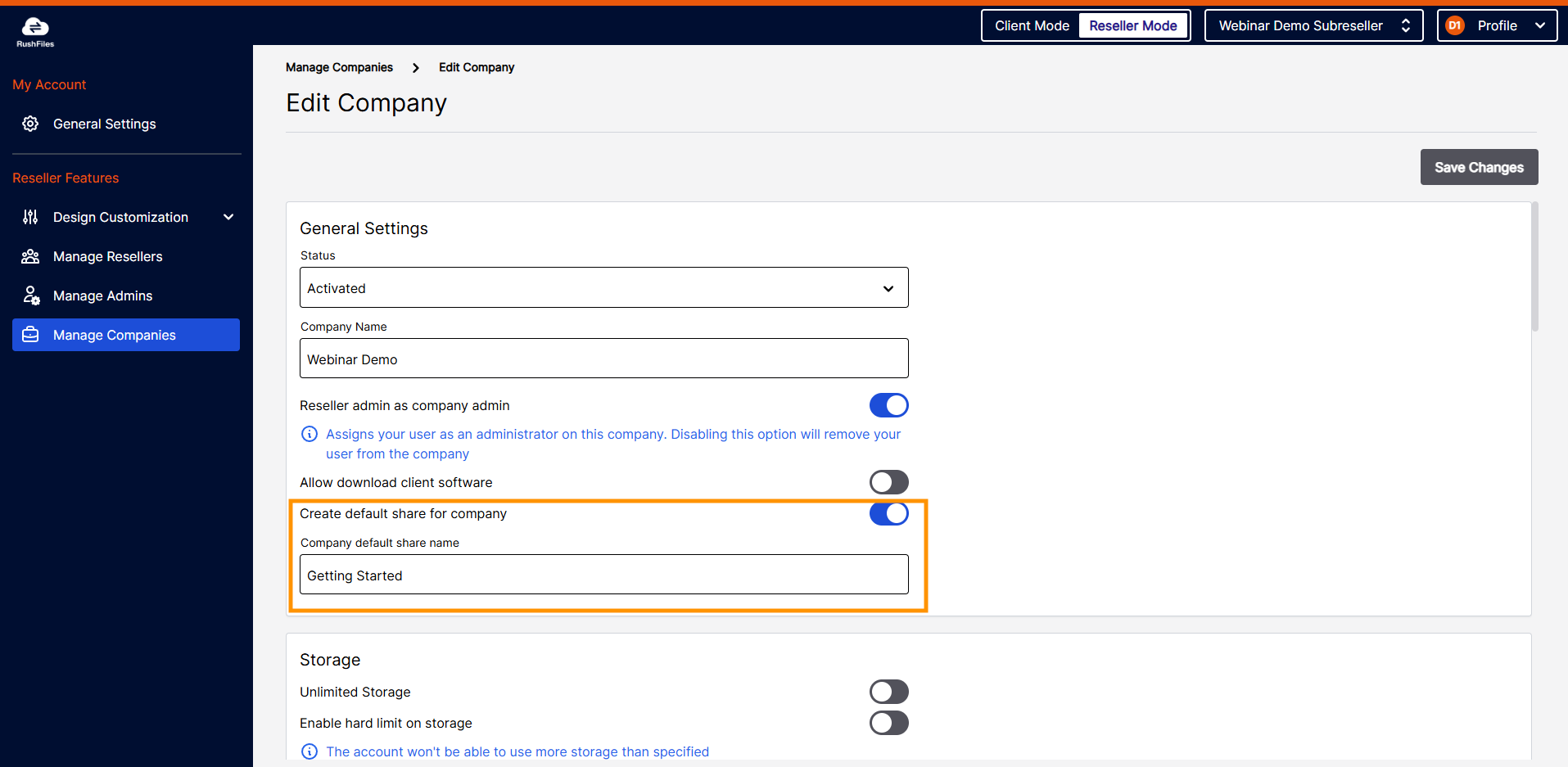Enable Allow download client software
The height and width of the screenshot is (767, 1568).
point(889,482)
